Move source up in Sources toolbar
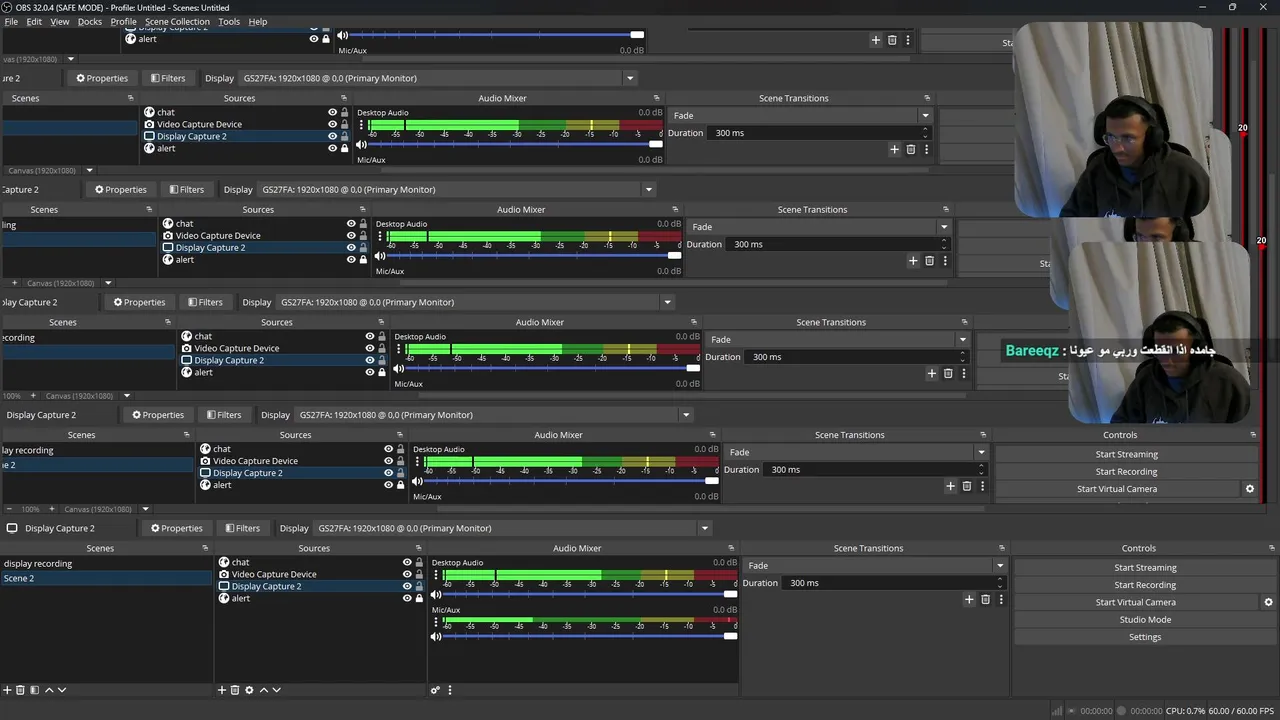1280x720 pixels. (264, 690)
